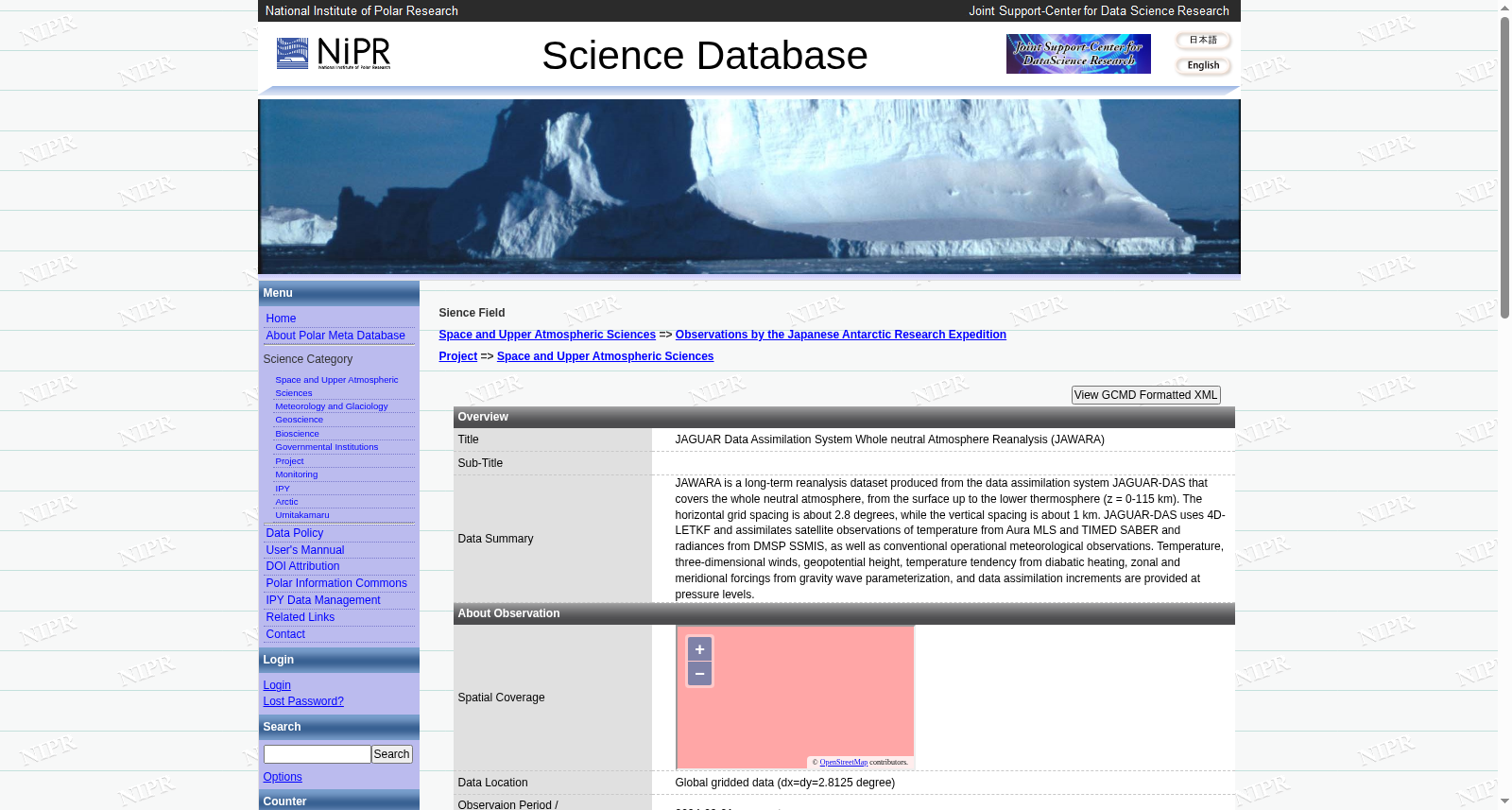Viewport: 1512px width, 810px height.
Task: Select Geoscience category
Action: (x=299, y=420)
